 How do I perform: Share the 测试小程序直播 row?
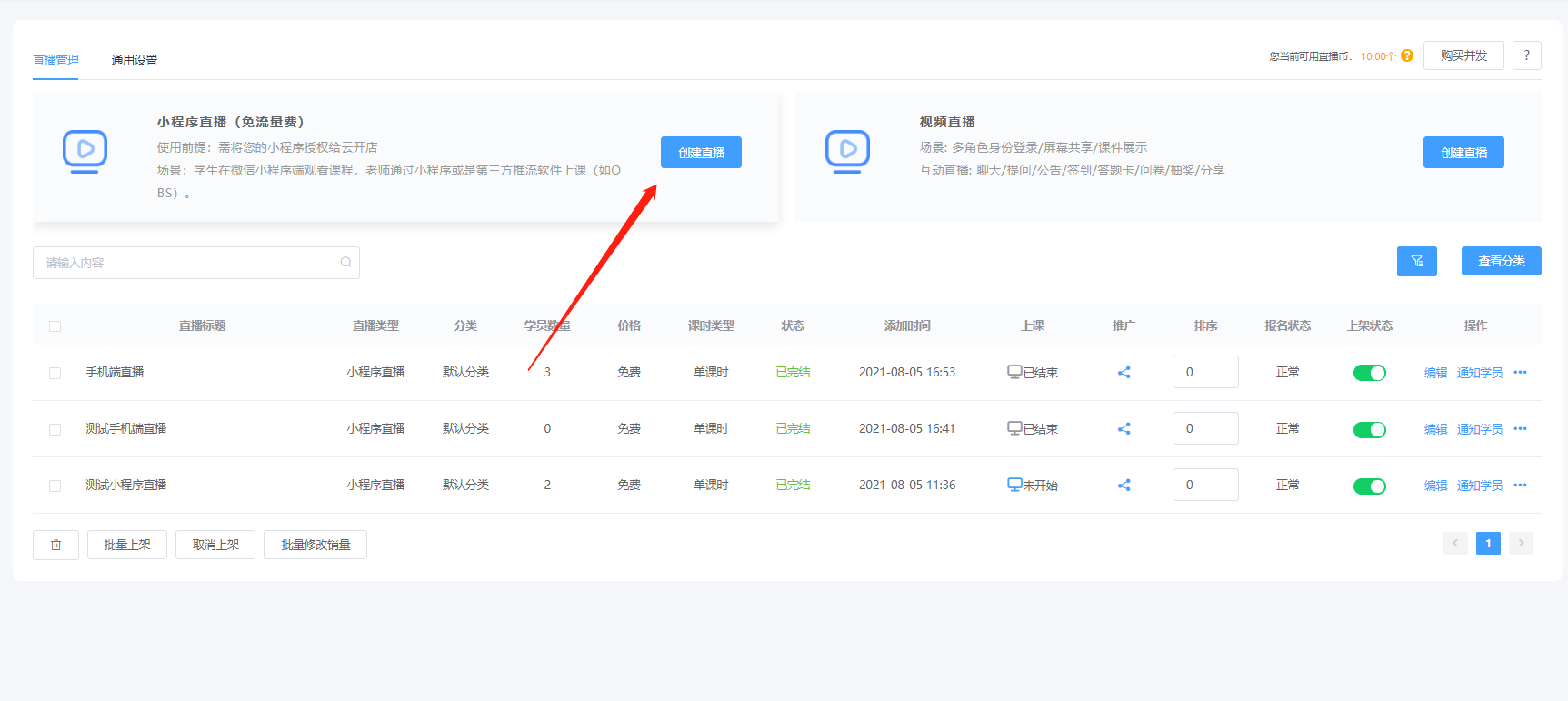[x=1124, y=485]
